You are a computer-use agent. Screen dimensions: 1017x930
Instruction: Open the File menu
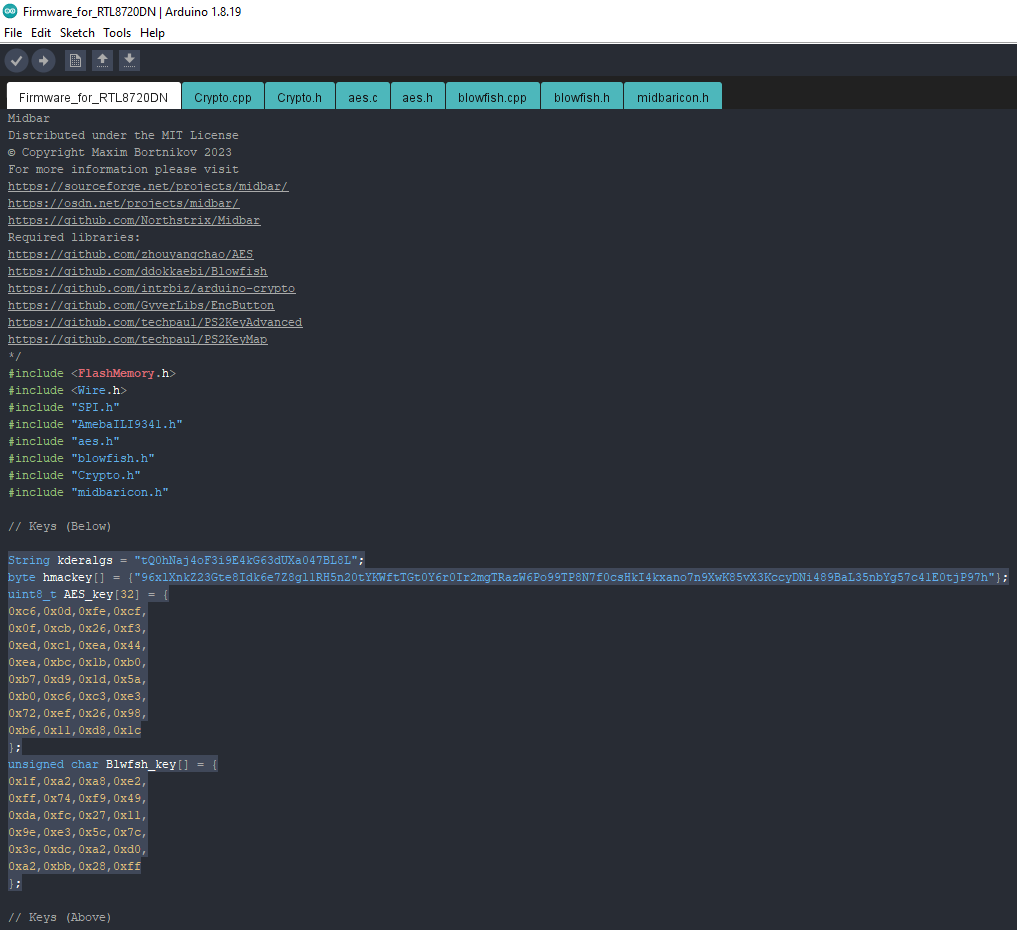pyautogui.click(x=13, y=32)
